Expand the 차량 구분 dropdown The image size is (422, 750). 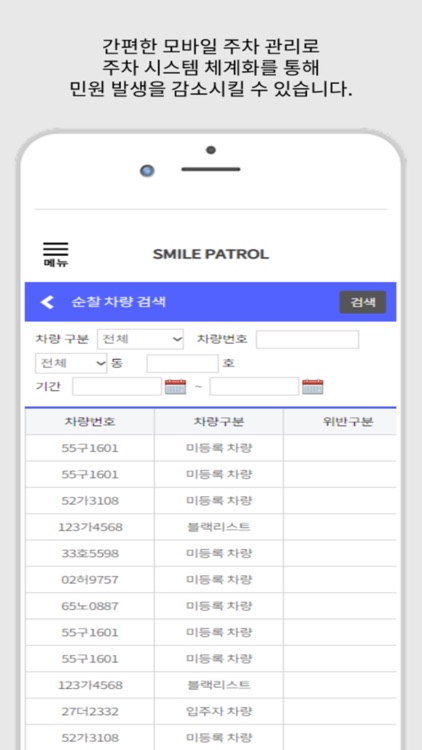[x=140, y=339]
